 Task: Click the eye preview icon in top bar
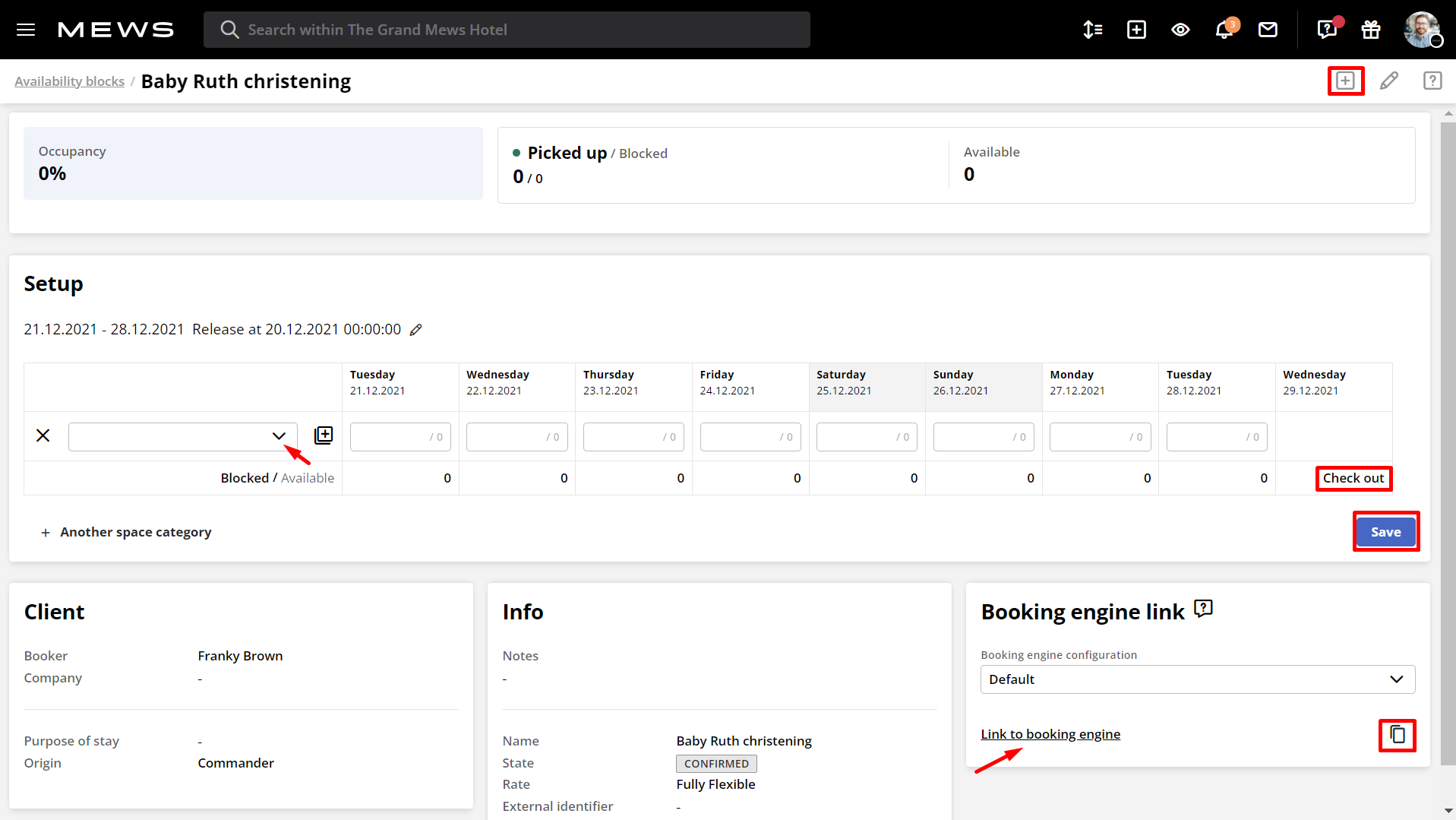click(x=1180, y=30)
